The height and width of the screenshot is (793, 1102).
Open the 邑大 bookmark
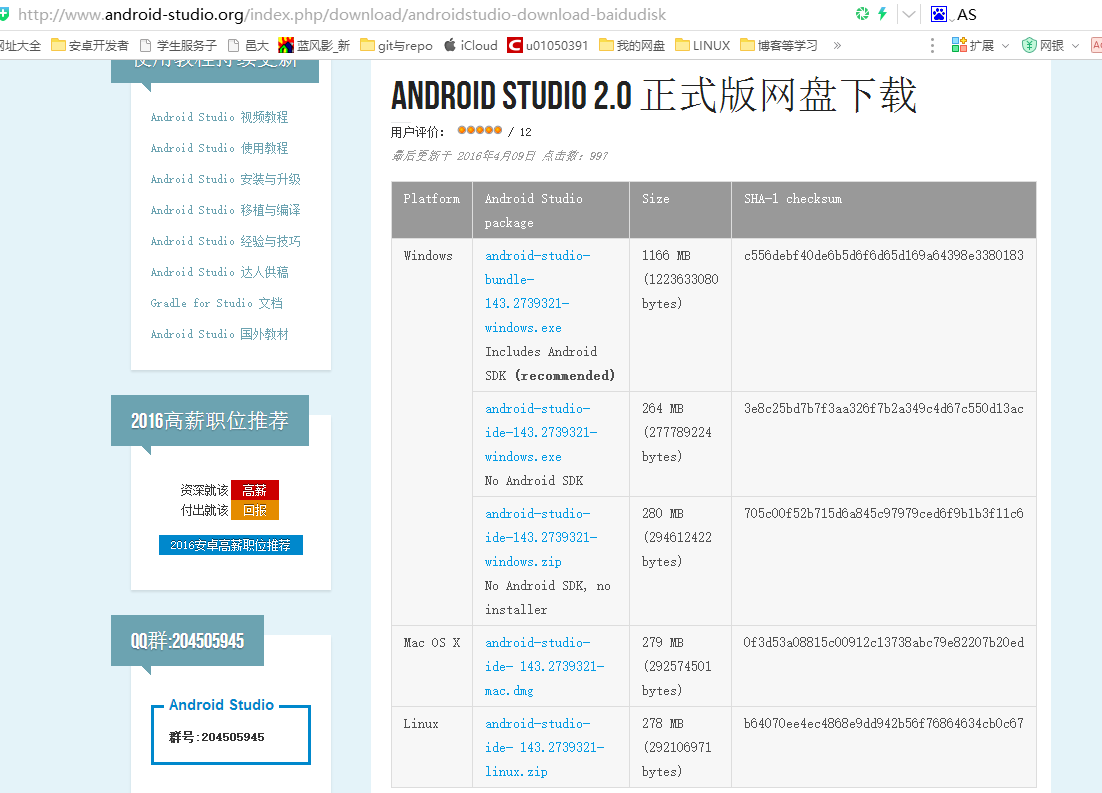pyautogui.click(x=248, y=46)
